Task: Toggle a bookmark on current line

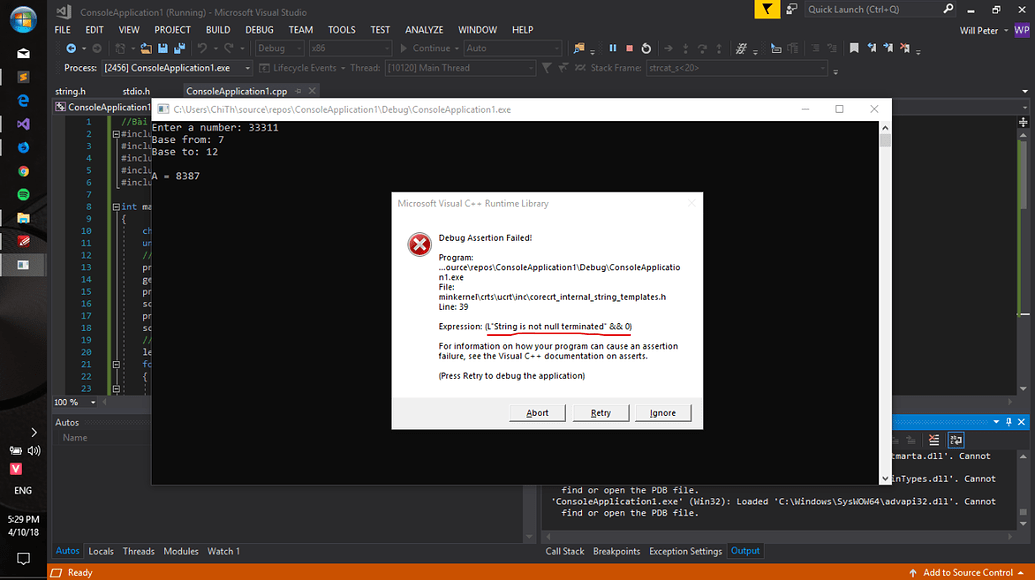Action: (854, 48)
